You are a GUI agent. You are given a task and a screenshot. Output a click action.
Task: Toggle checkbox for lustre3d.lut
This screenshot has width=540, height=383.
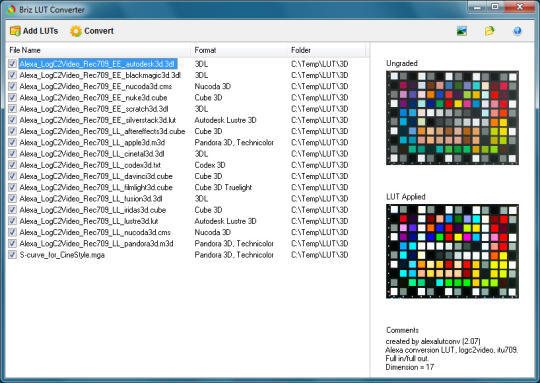(x=12, y=221)
